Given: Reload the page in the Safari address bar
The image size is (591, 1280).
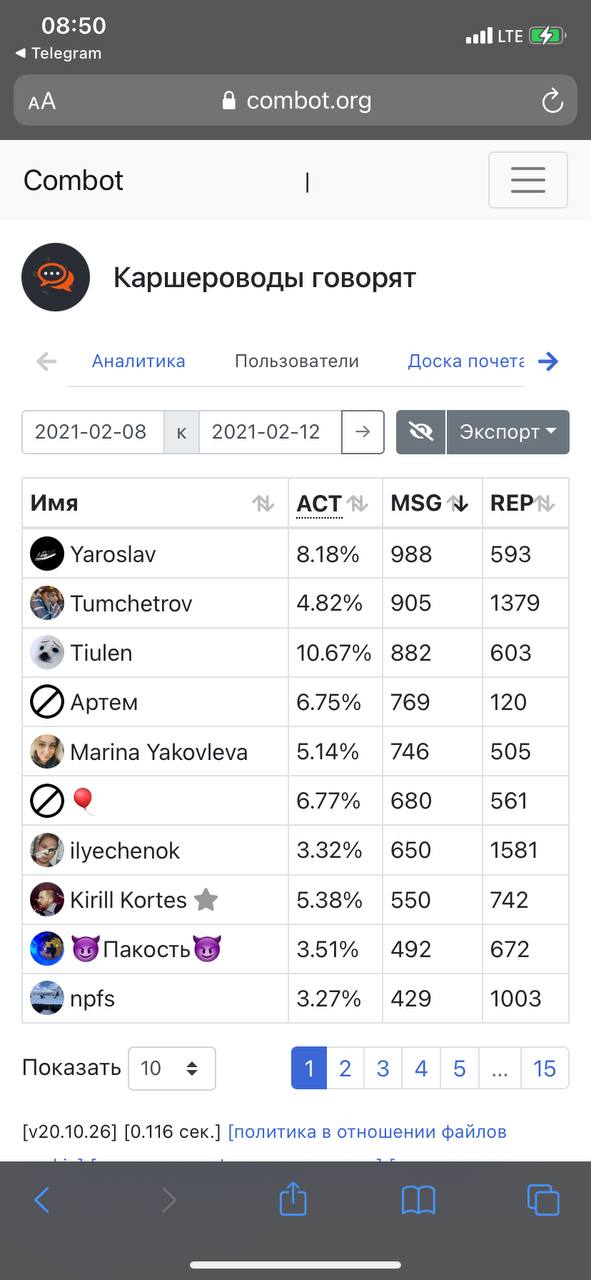Looking at the screenshot, I should click(552, 101).
